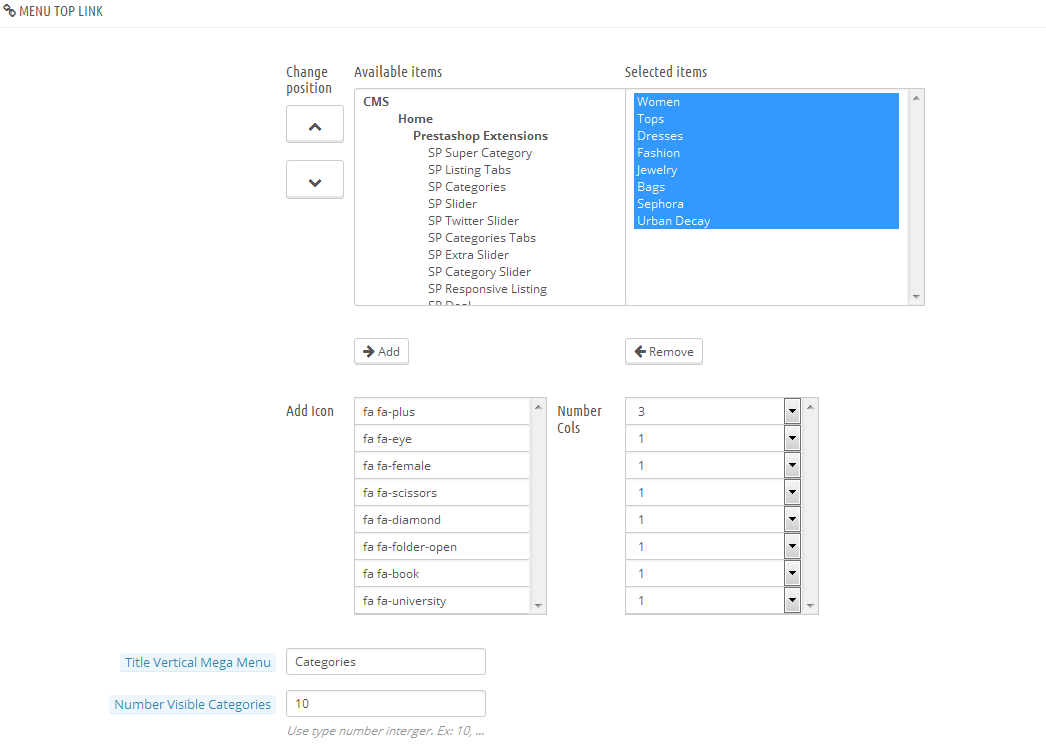The width and height of the screenshot is (1046, 748).
Task: Select Home in Available items
Action: (x=415, y=119)
